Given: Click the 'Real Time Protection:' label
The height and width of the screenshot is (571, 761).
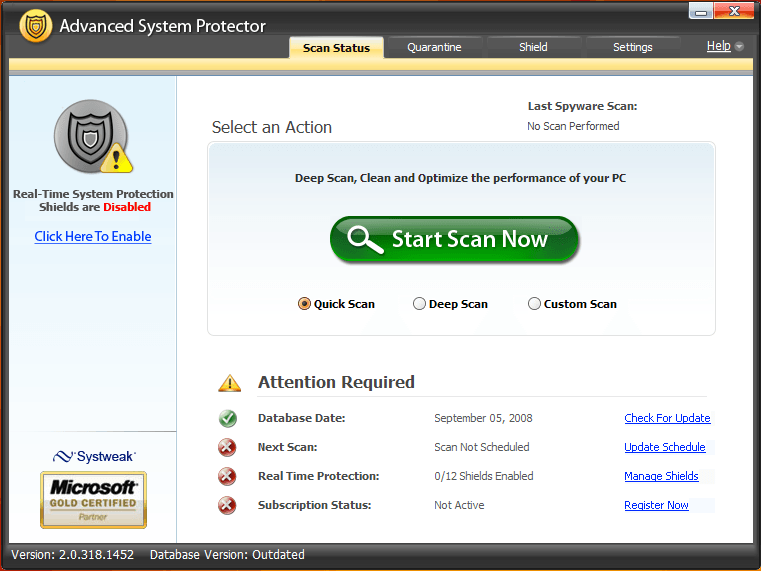Looking at the screenshot, I should point(318,476).
